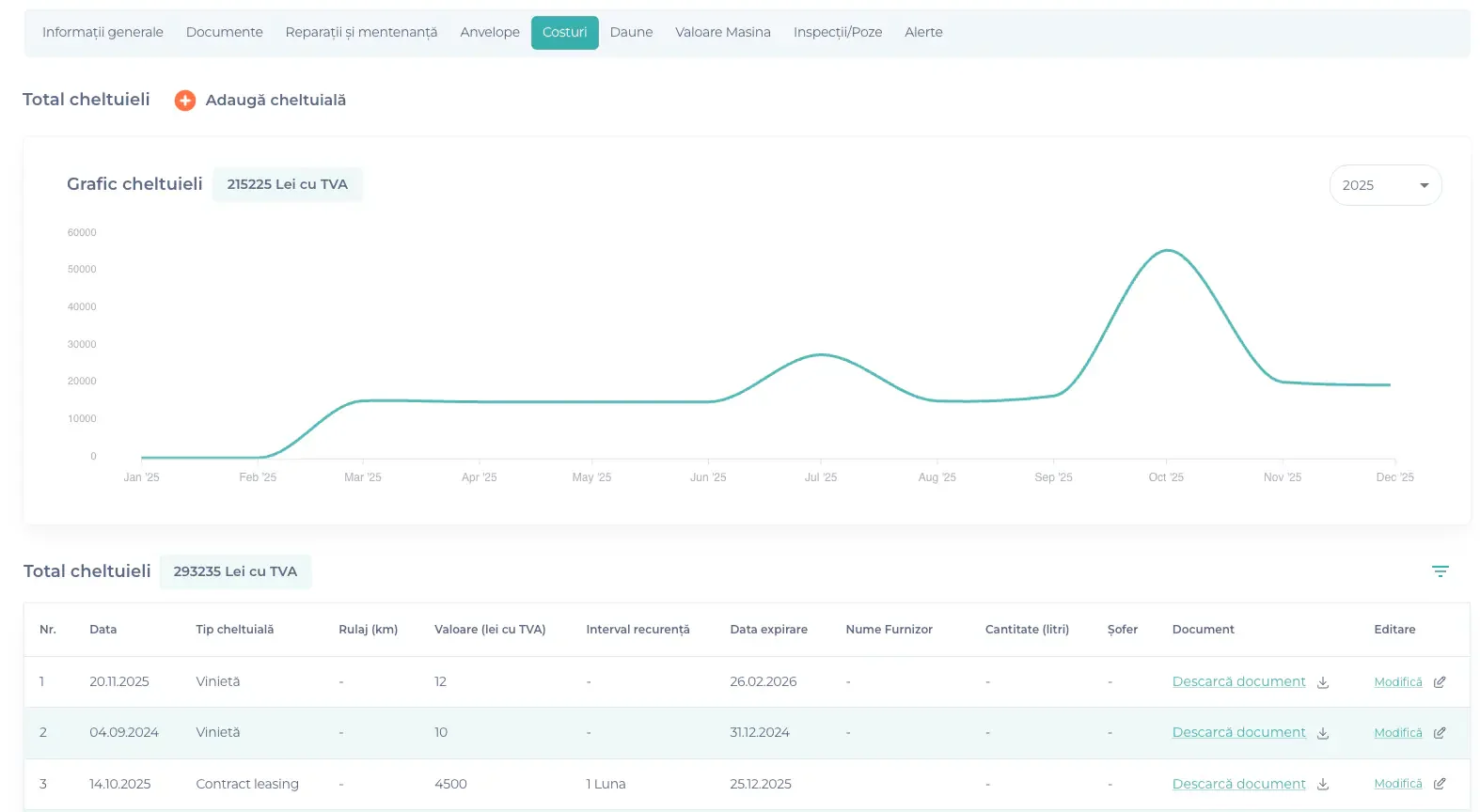Click the Adaugă cheltuială label
Viewport: 1480px width, 812px height.
(x=276, y=101)
